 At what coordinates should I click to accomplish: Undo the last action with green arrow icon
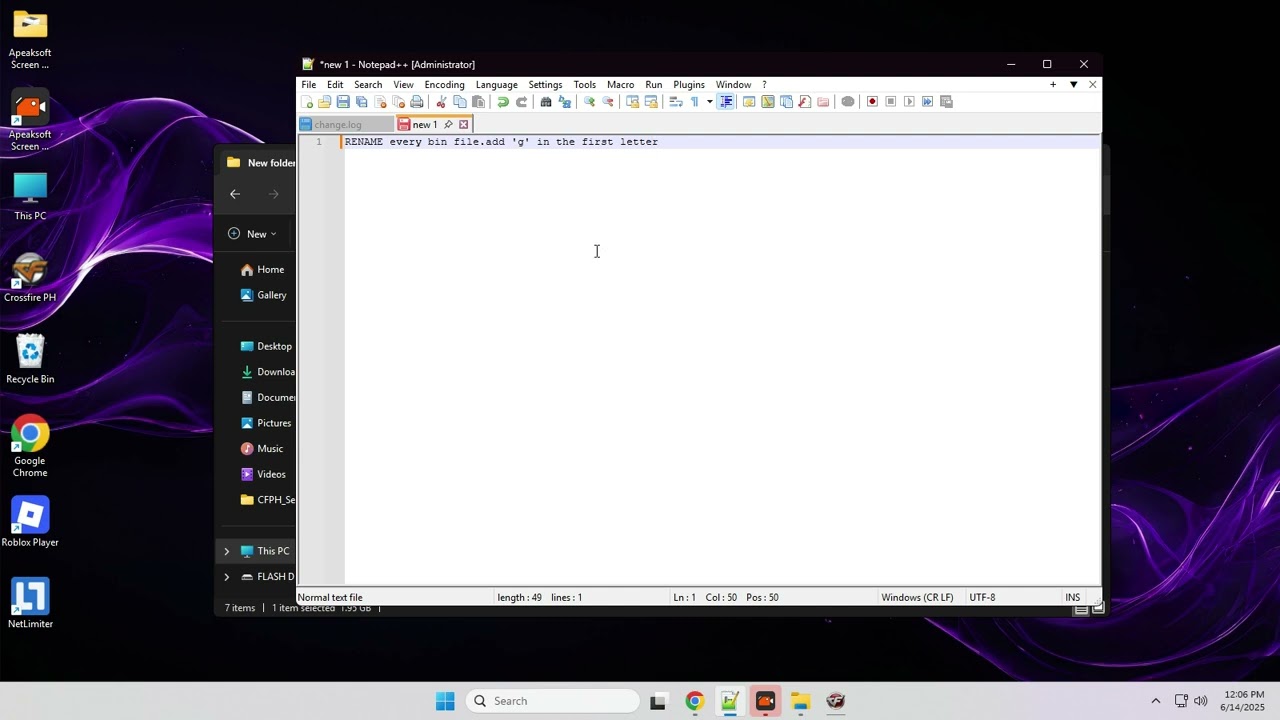point(503,102)
